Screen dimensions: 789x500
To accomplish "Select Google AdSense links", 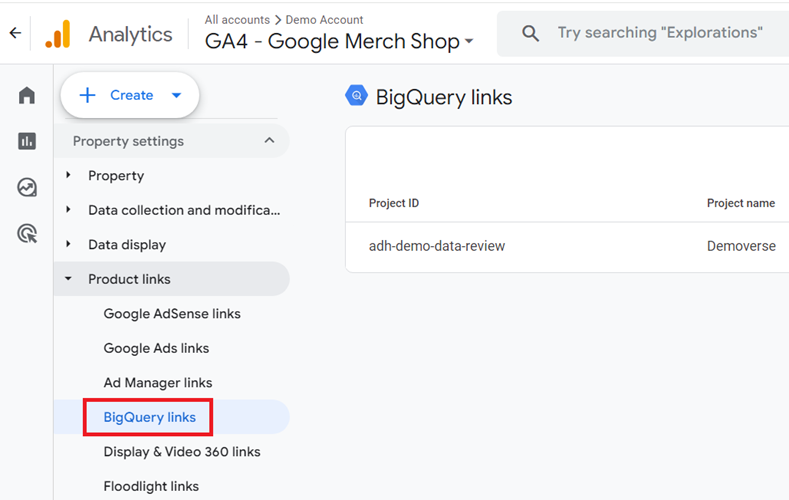I will coord(172,314).
